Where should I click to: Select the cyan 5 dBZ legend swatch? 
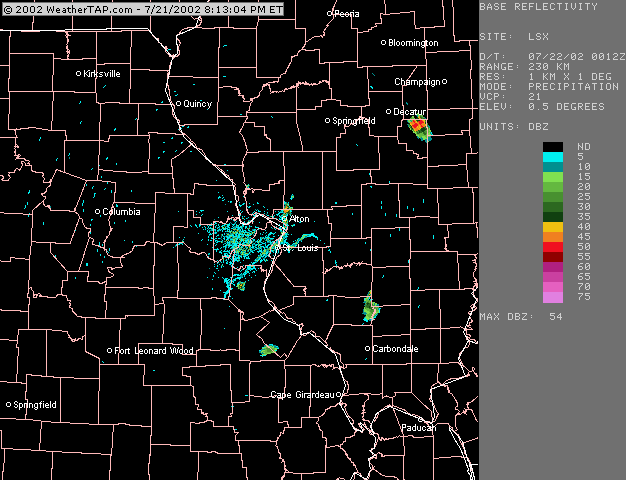point(553,157)
